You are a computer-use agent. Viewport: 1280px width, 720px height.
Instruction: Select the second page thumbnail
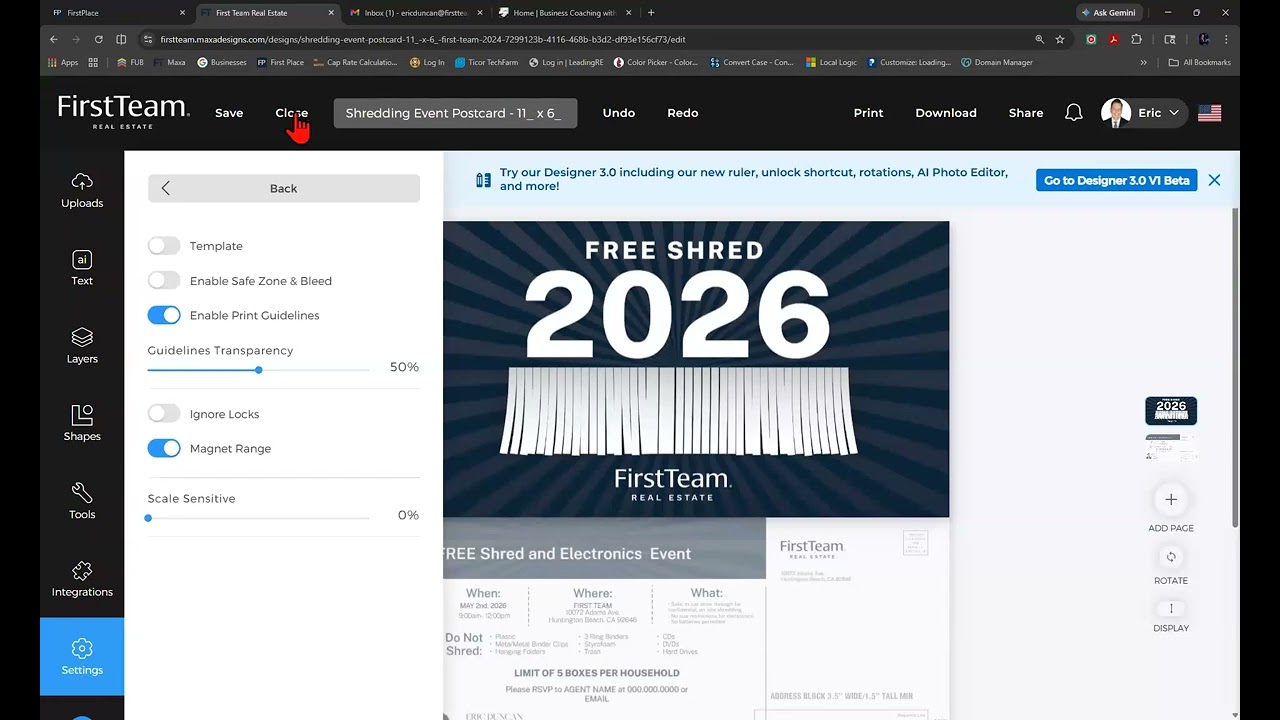click(1171, 448)
